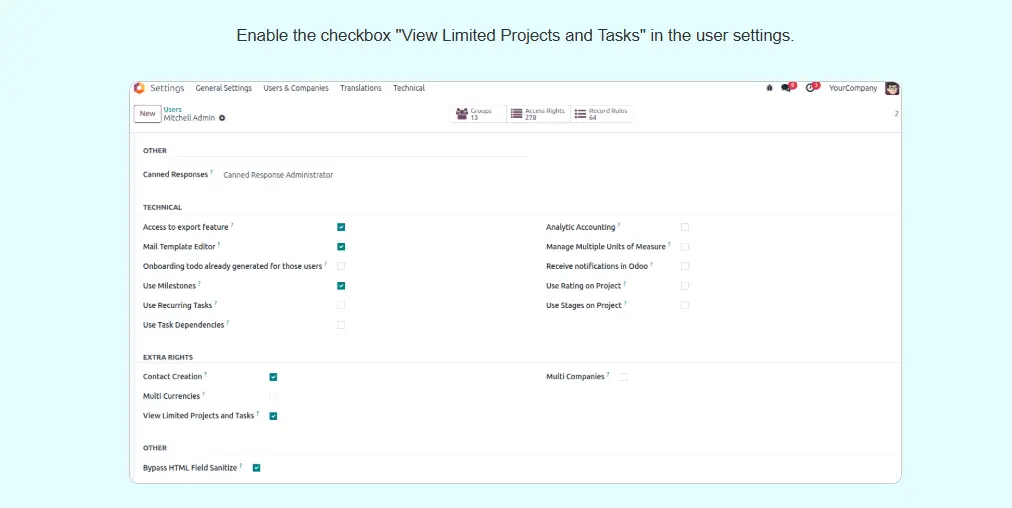This screenshot has height=508, width=1012.
Task: Click the New button
Action: [x=147, y=114]
